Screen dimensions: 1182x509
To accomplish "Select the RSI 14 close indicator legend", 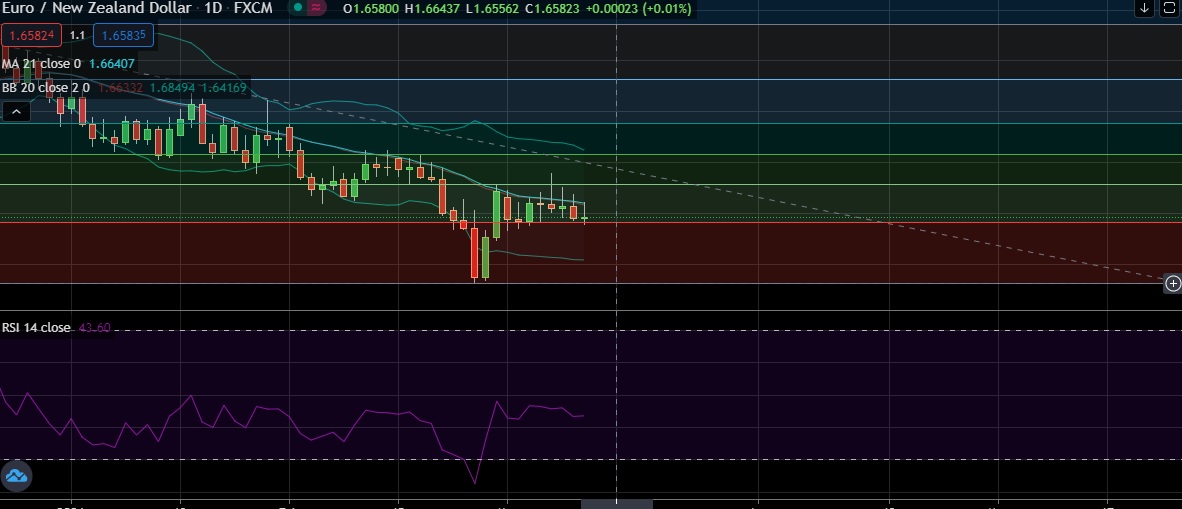I will click(36, 328).
